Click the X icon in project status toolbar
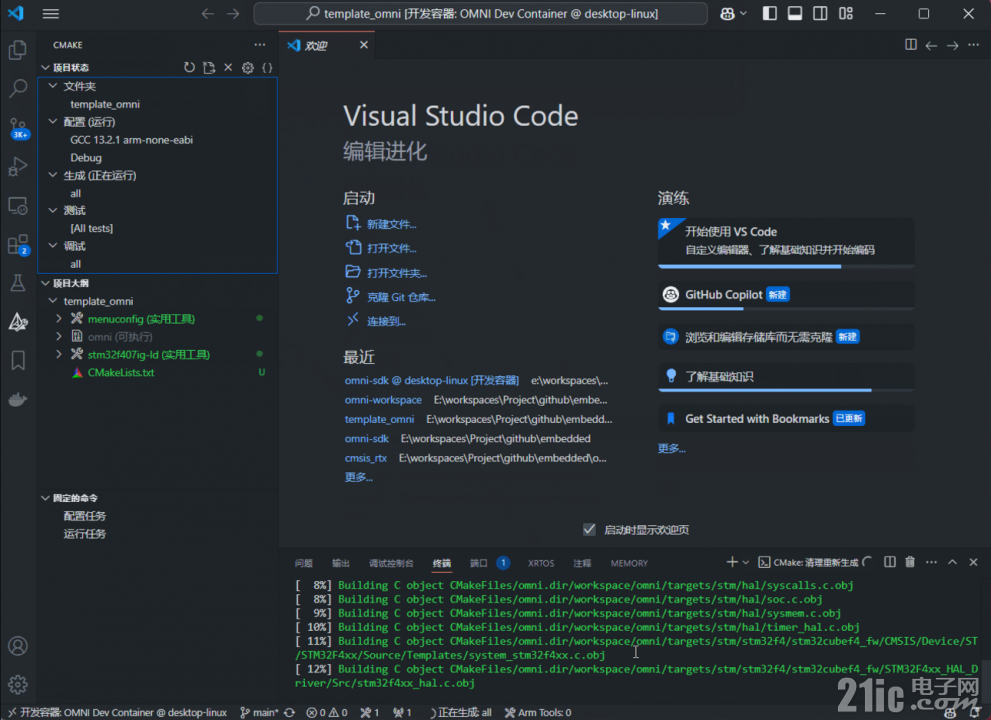This screenshot has height=720, width=991. point(228,67)
